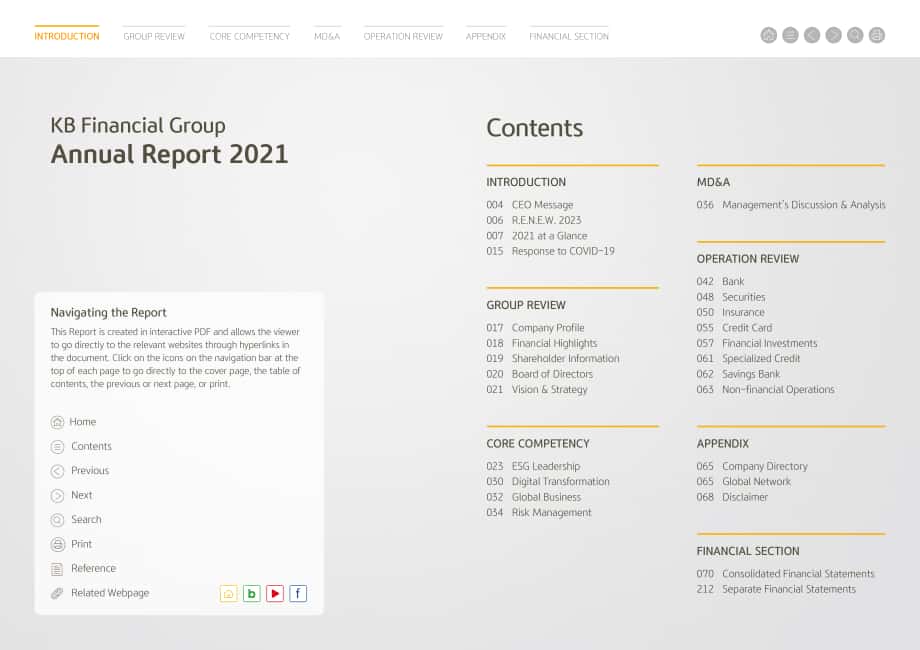Open '061 Specialized Credit' entry

click(x=749, y=358)
